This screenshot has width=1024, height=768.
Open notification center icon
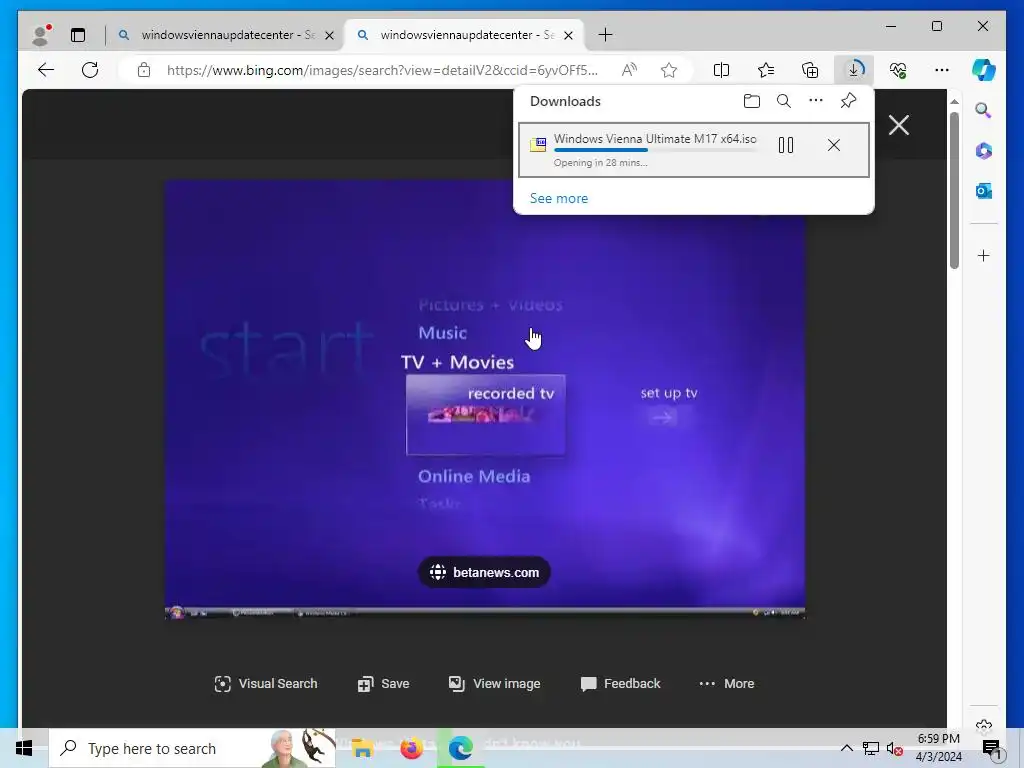tap(991, 748)
